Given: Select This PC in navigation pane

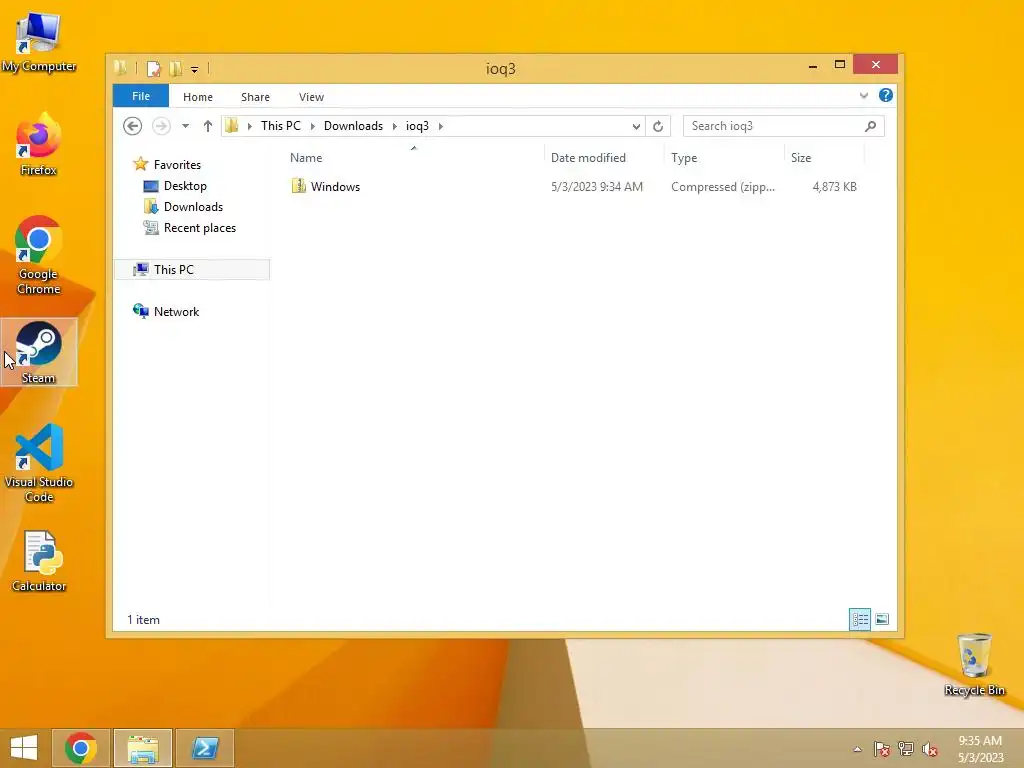Looking at the screenshot, I should pos(192,270).
